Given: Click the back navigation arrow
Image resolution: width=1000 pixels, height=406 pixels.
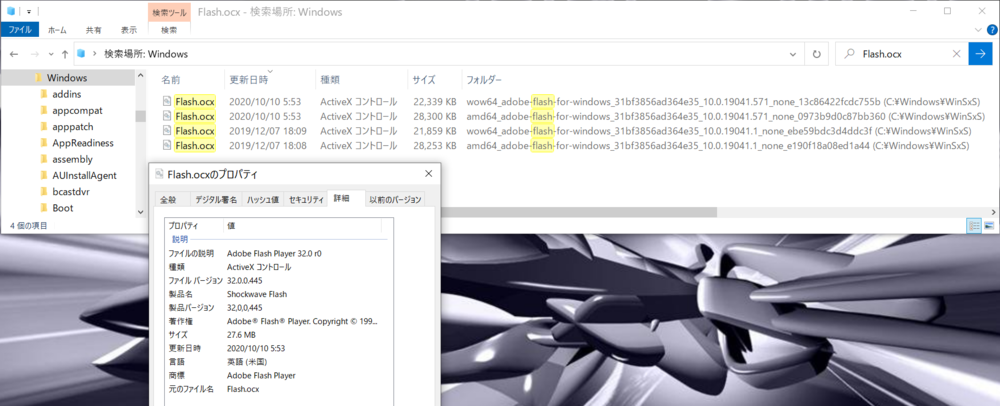Looking at the screenshot, I should pyautogui.click(x=14, y=54).
